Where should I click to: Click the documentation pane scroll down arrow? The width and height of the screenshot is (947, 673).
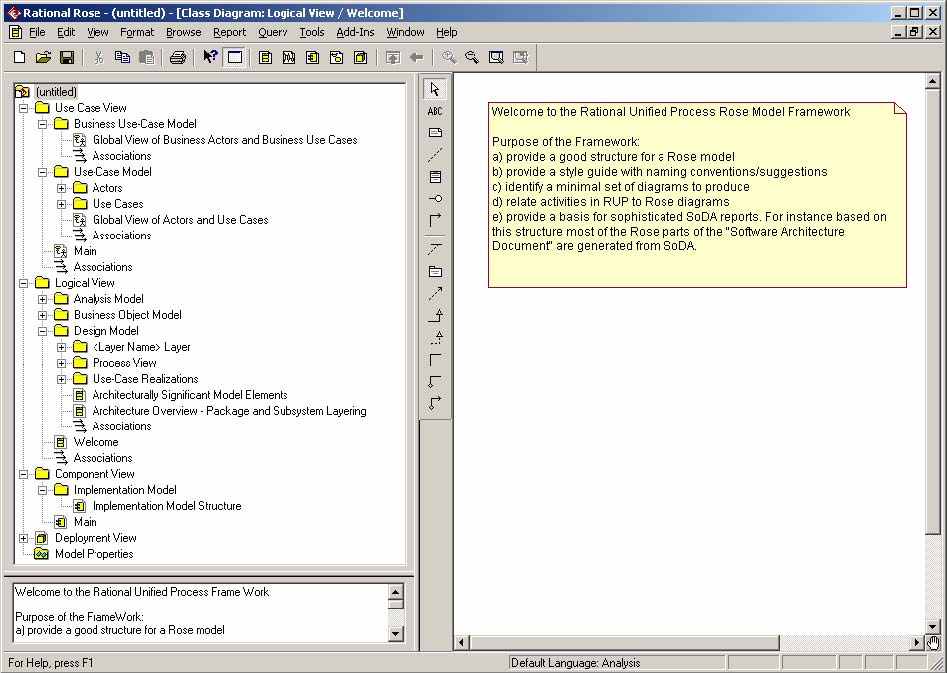click(396, 634)
